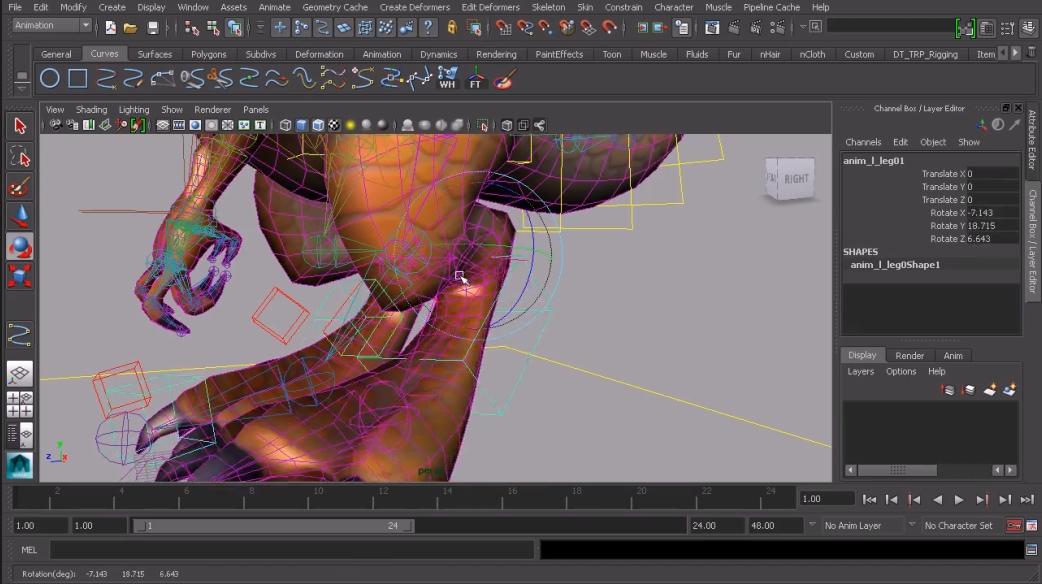Click the MEL command line input

[x=291, y=550]
